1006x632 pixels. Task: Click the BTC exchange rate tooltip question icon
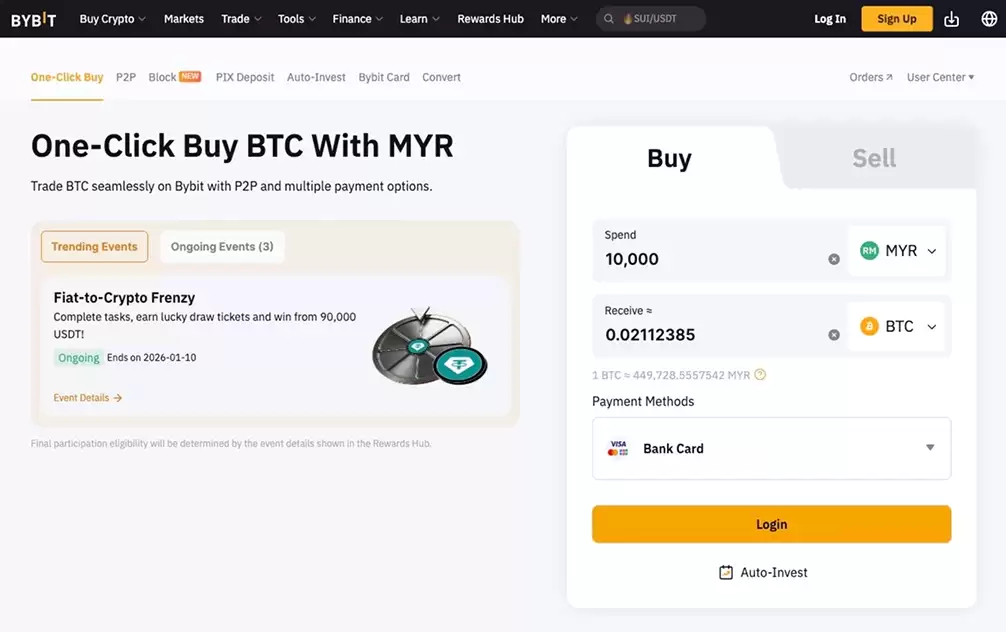pyautogui.click(x=759, y=374)
